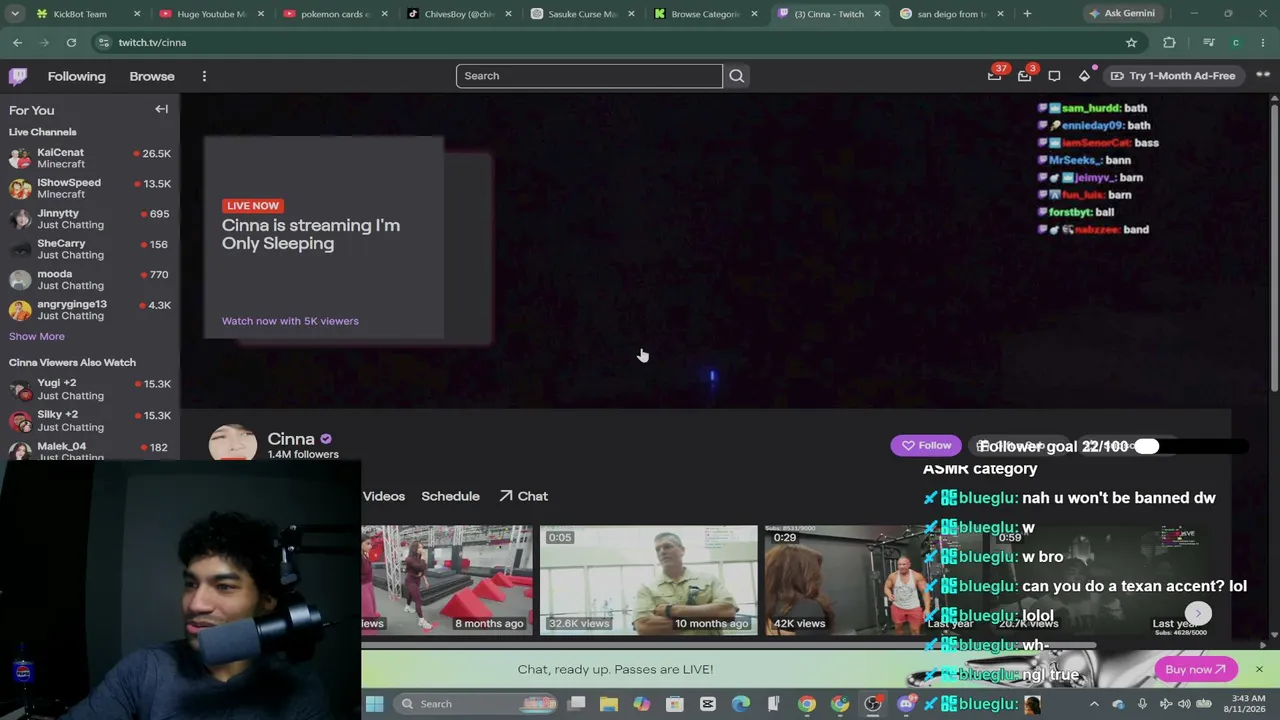
Task: Dismiss the passes banner
Action: pyautogui.click(x=1259, y=669)
